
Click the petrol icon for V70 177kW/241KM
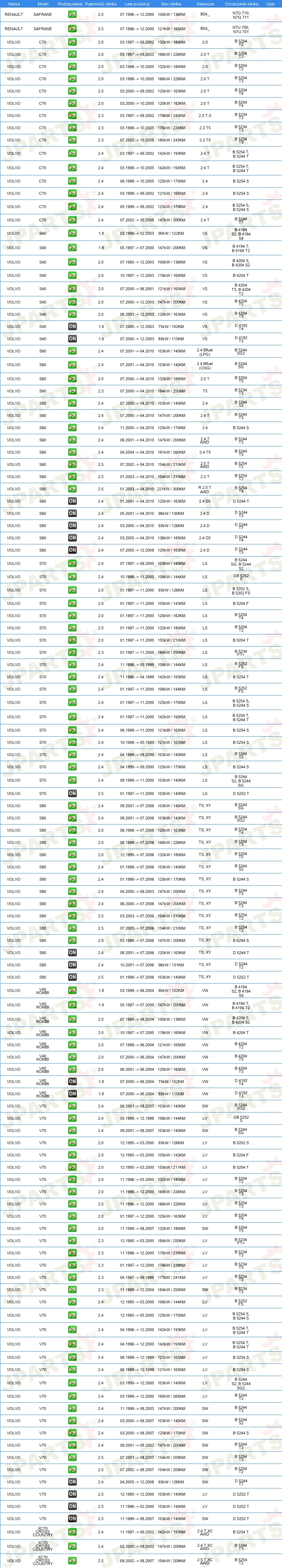[x=72, y=1278]
